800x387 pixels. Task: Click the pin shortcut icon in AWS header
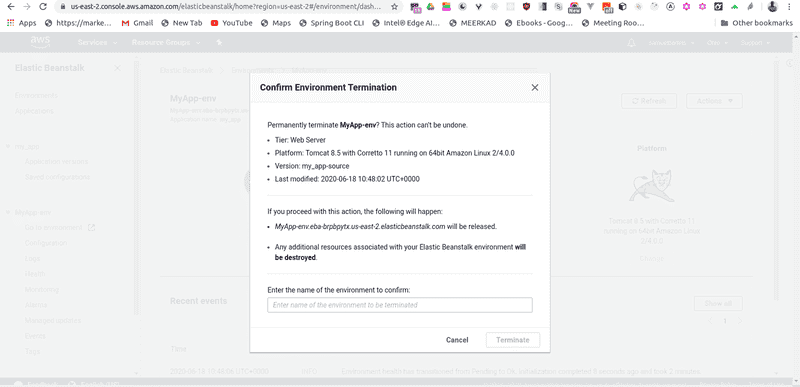pos(219,43)
